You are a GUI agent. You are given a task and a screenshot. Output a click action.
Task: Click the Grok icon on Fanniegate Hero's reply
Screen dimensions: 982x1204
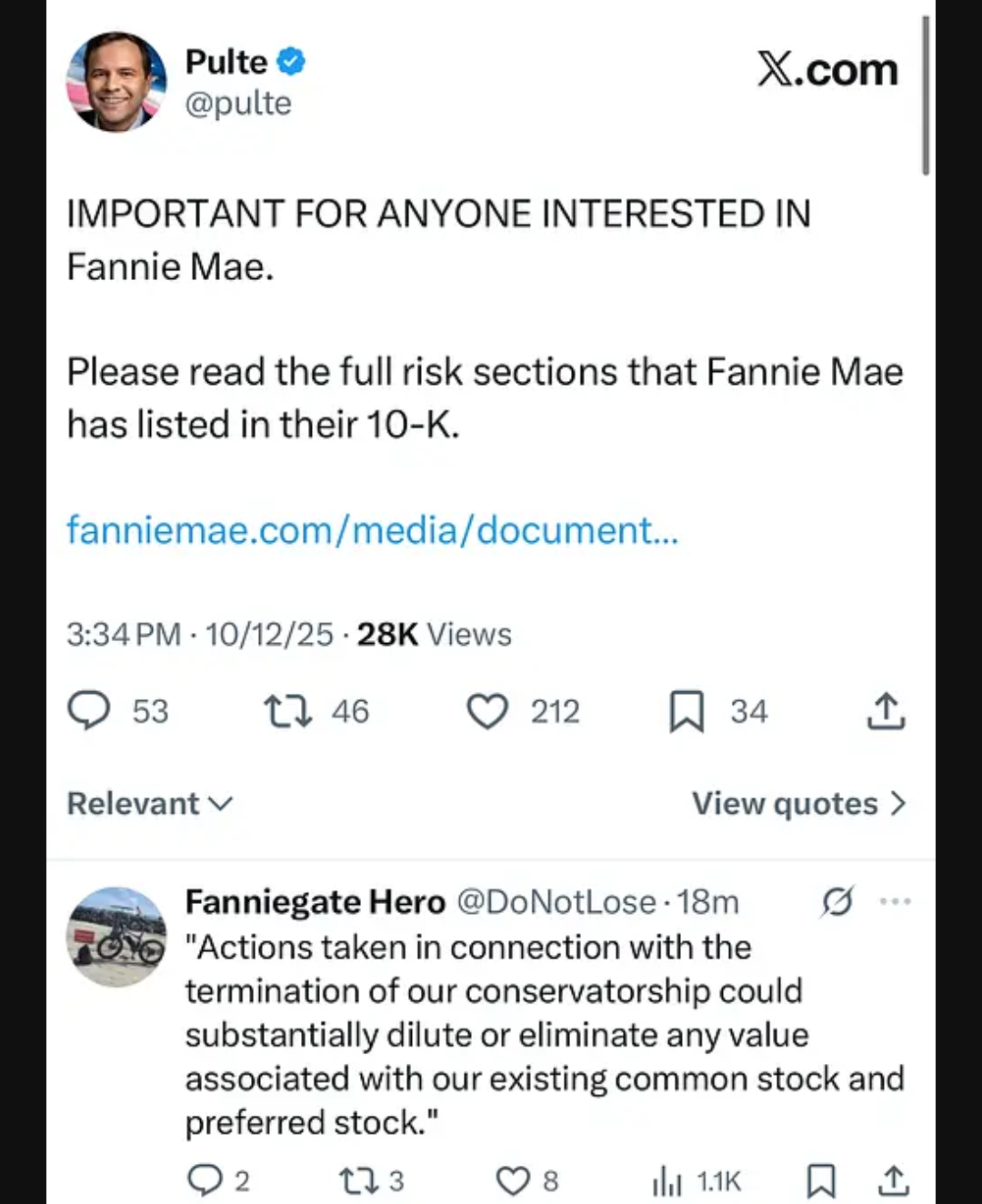[x=837, y=901]
